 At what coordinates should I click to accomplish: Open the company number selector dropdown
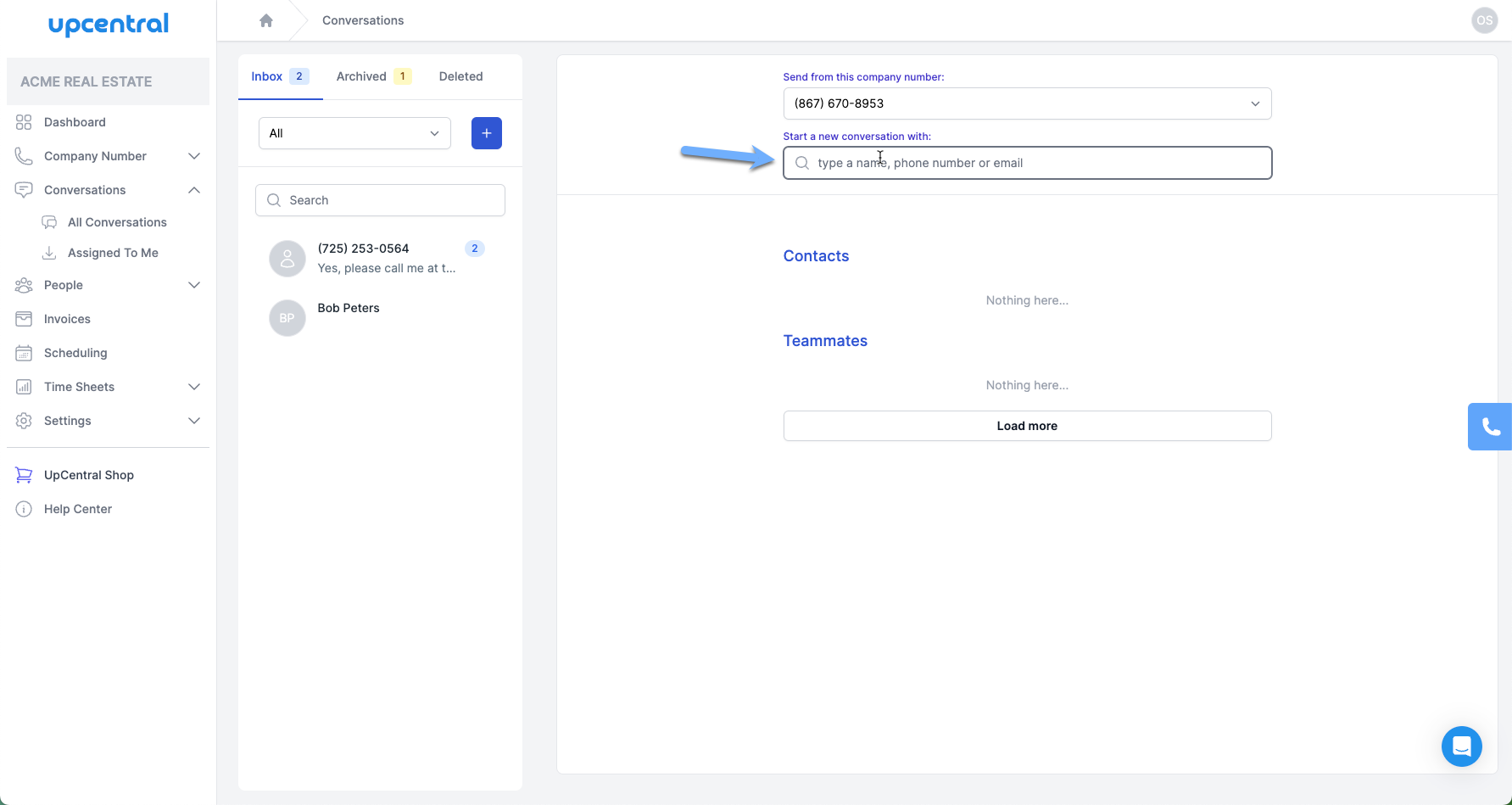(x=1027, y=103)
